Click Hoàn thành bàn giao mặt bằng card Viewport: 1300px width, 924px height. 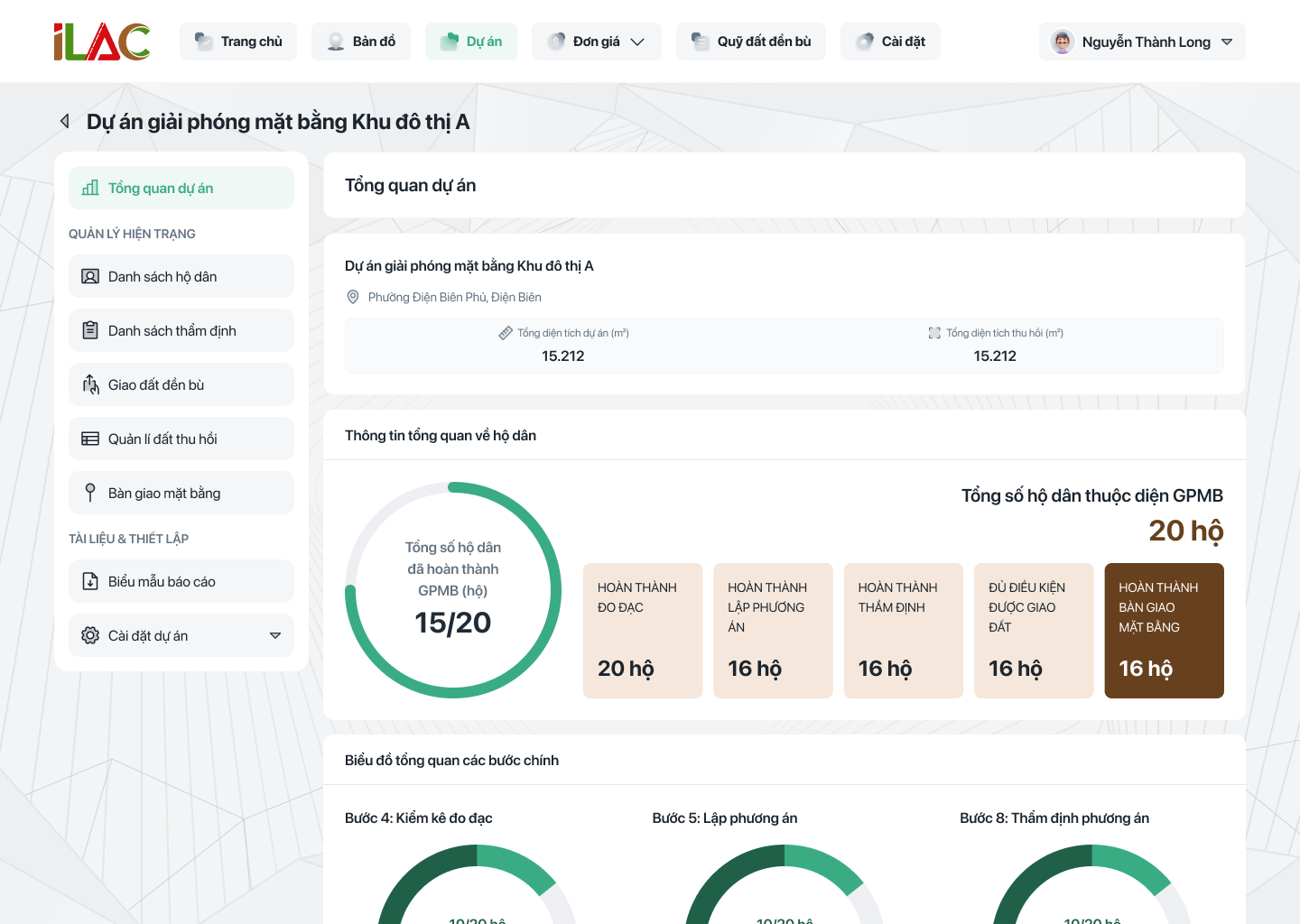(x=1165, y=631)
